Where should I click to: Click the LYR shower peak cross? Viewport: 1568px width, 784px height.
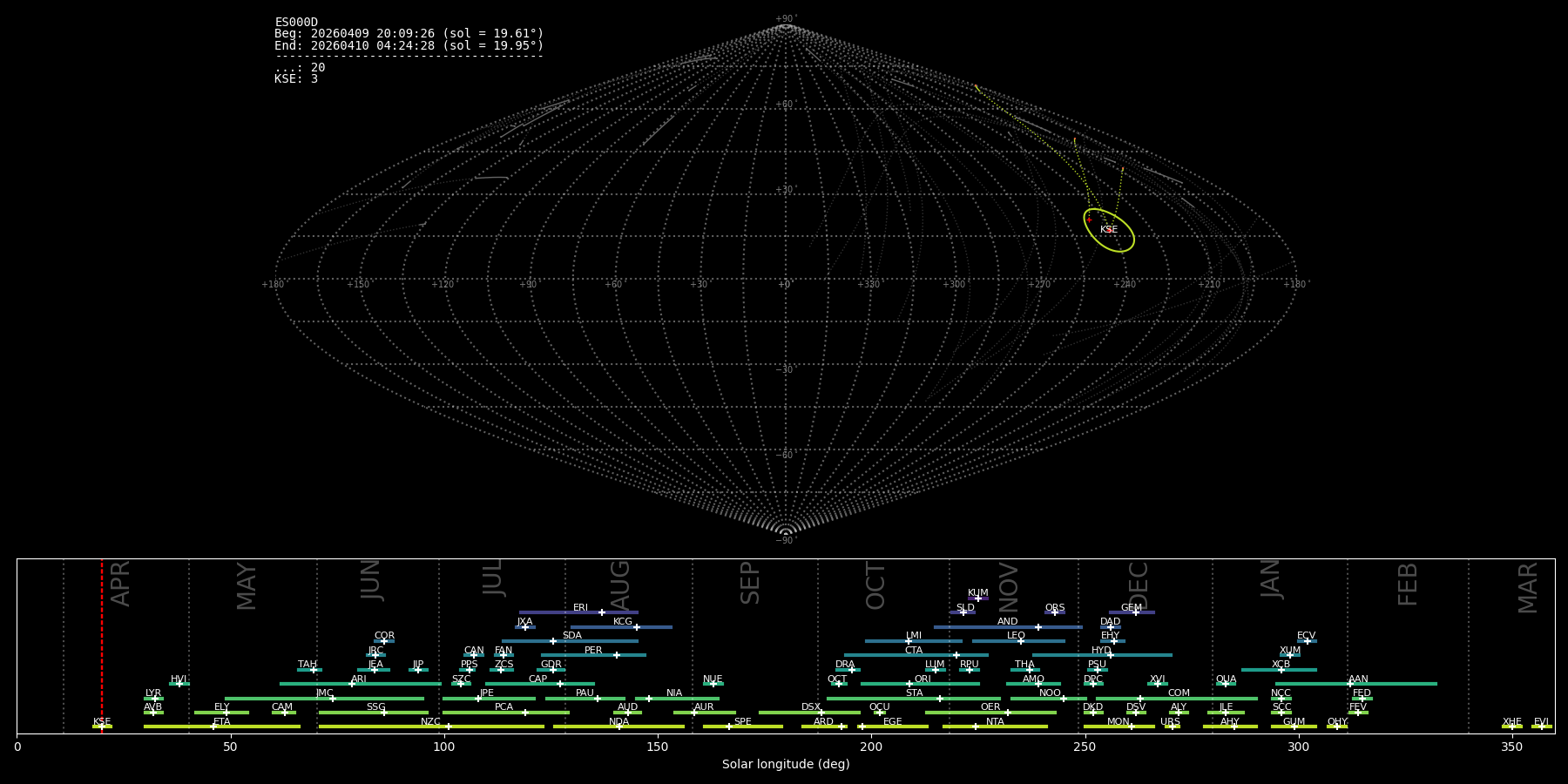pos(155,699)
